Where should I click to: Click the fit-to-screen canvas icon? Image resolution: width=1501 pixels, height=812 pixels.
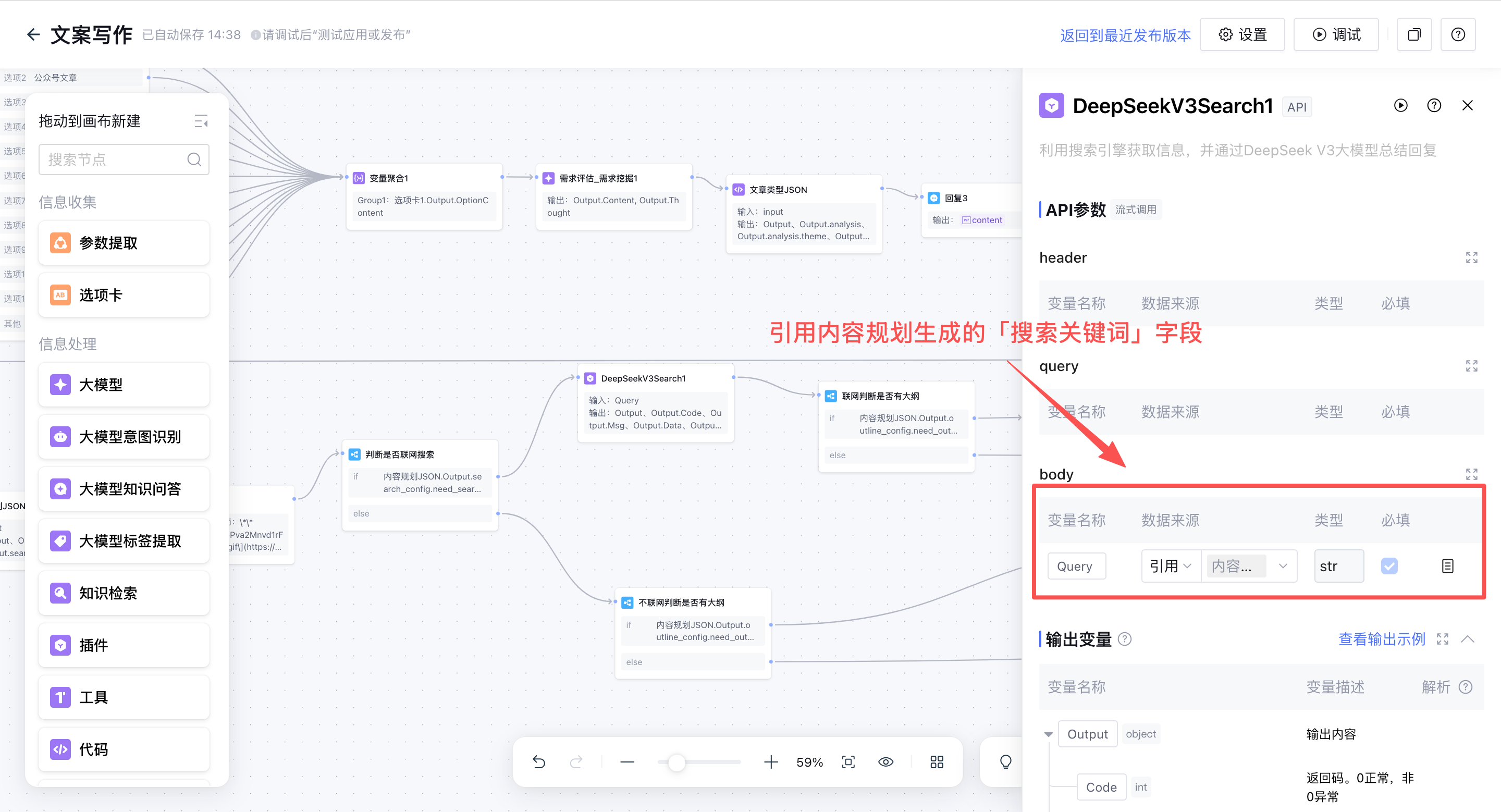tap(848, 762)
